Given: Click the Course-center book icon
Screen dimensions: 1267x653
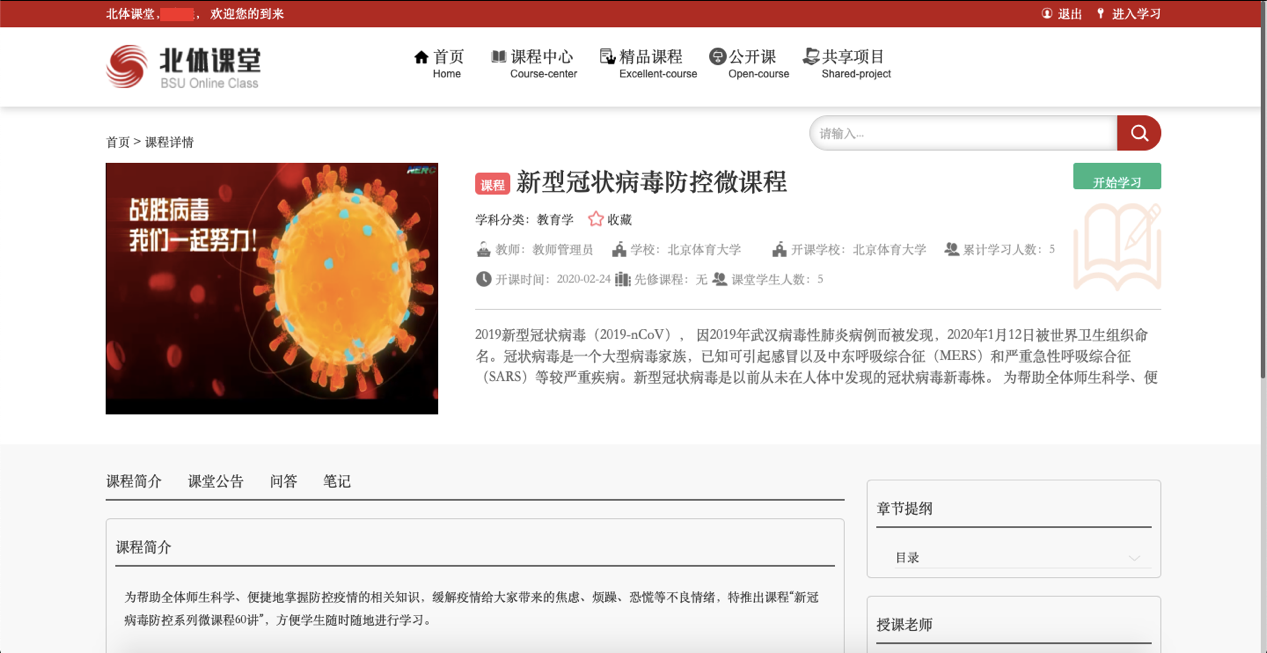Looking at the screenshot, I should point(498,57).
